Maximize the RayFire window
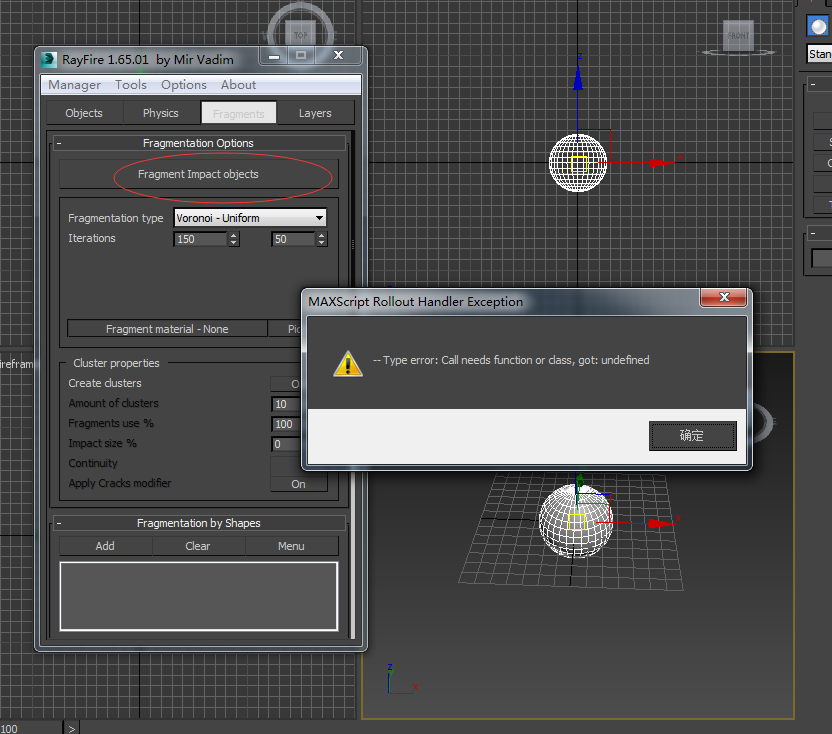Screen dimensions: 832x734 click(301, 56)
